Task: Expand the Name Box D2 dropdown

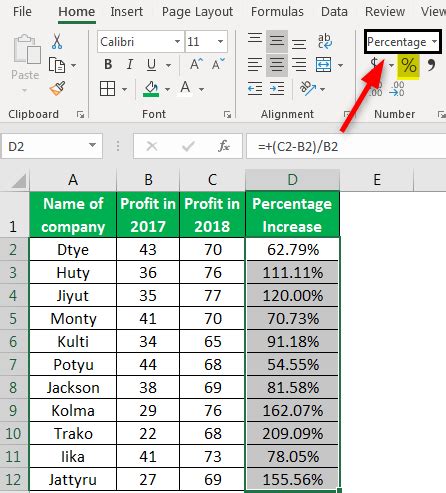Action: coord(92,145)
